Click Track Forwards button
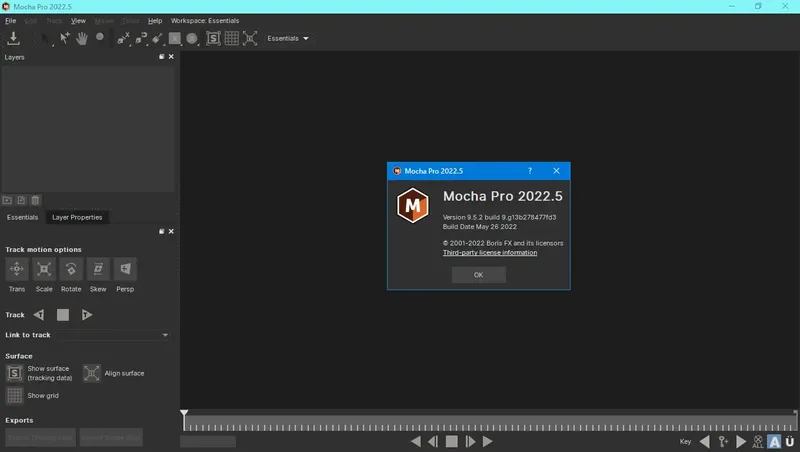Screen dimensions: 800x452 (x=87, y=315)
